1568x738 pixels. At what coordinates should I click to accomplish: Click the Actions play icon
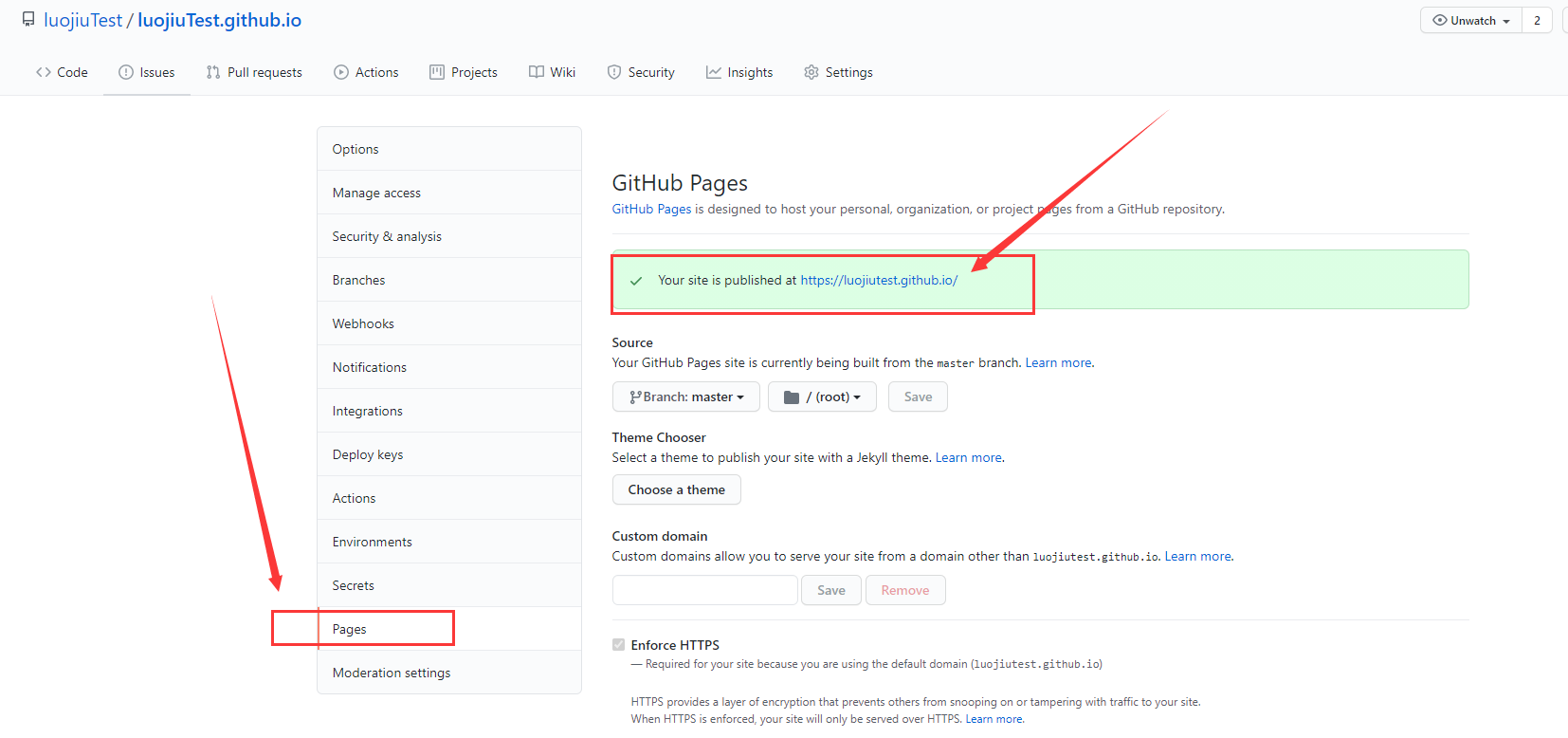(341, 72)
